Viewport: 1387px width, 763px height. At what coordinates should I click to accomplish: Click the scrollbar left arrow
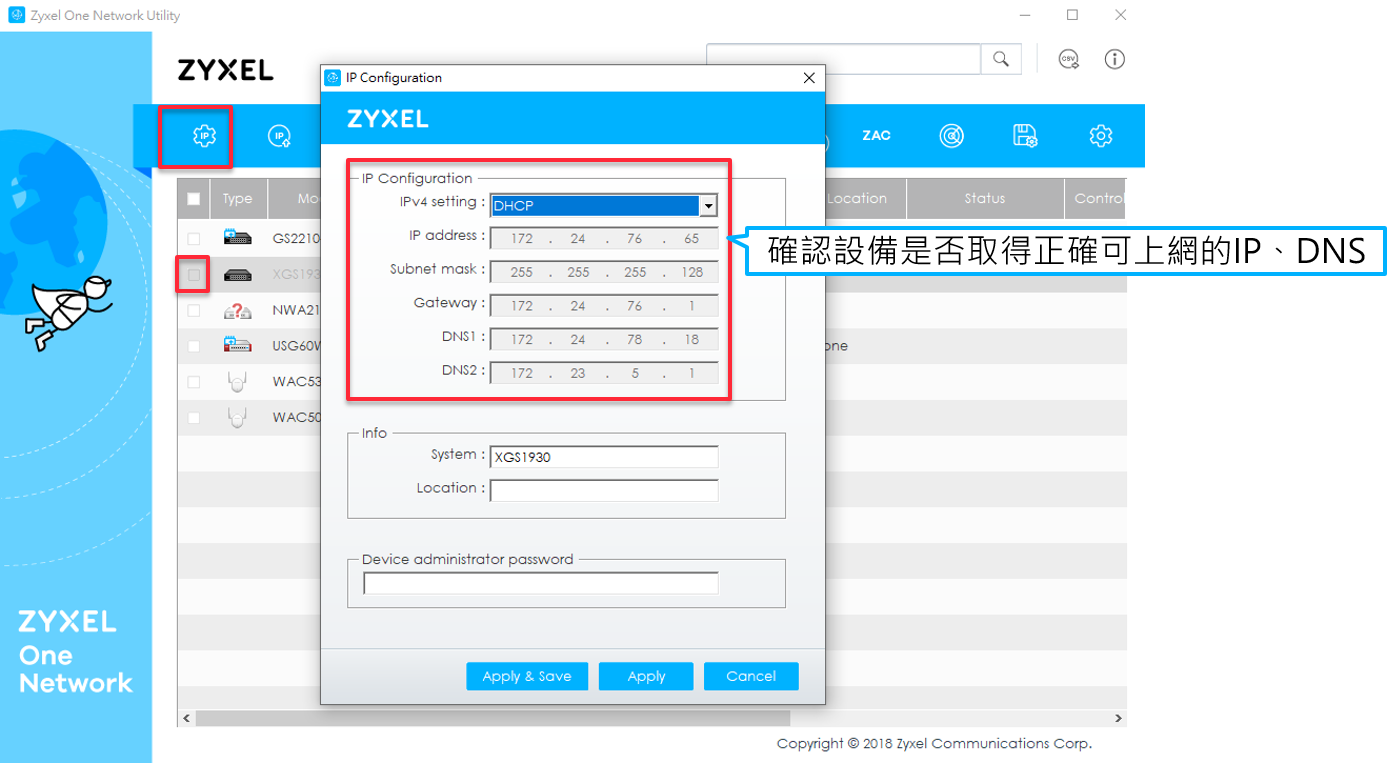(186, 718)
